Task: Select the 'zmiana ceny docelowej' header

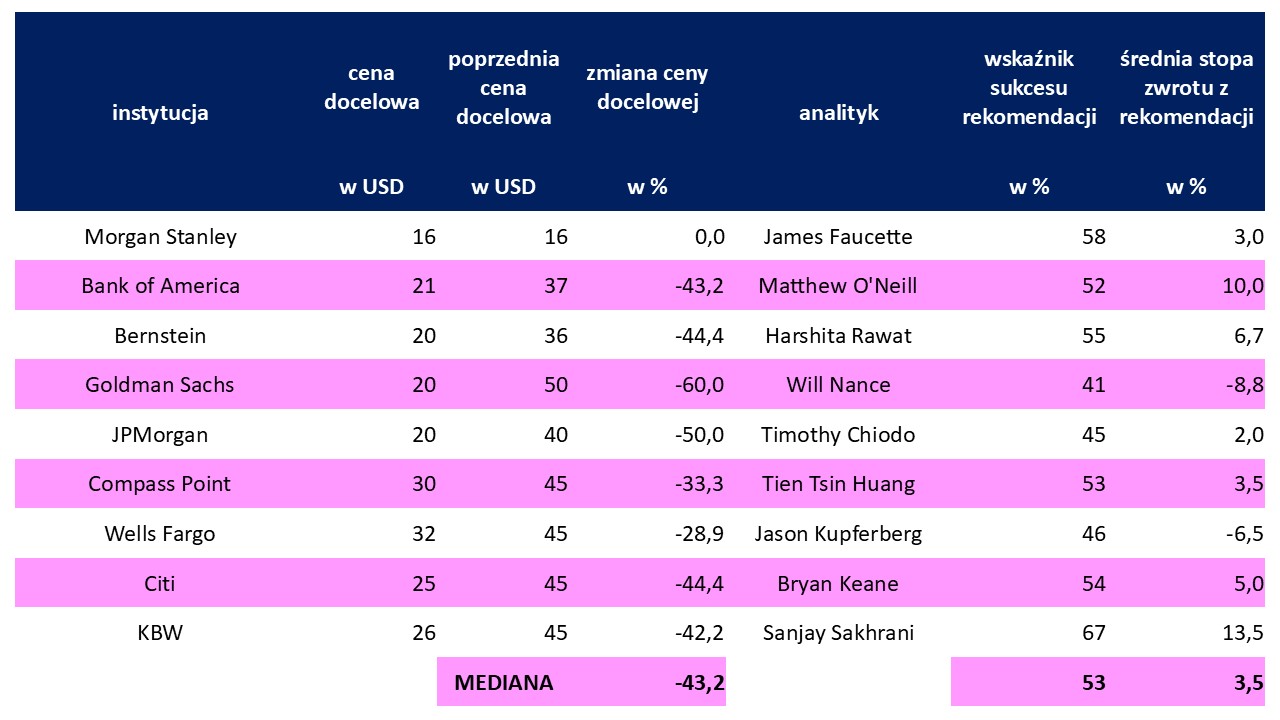Action: click(646, 88)
